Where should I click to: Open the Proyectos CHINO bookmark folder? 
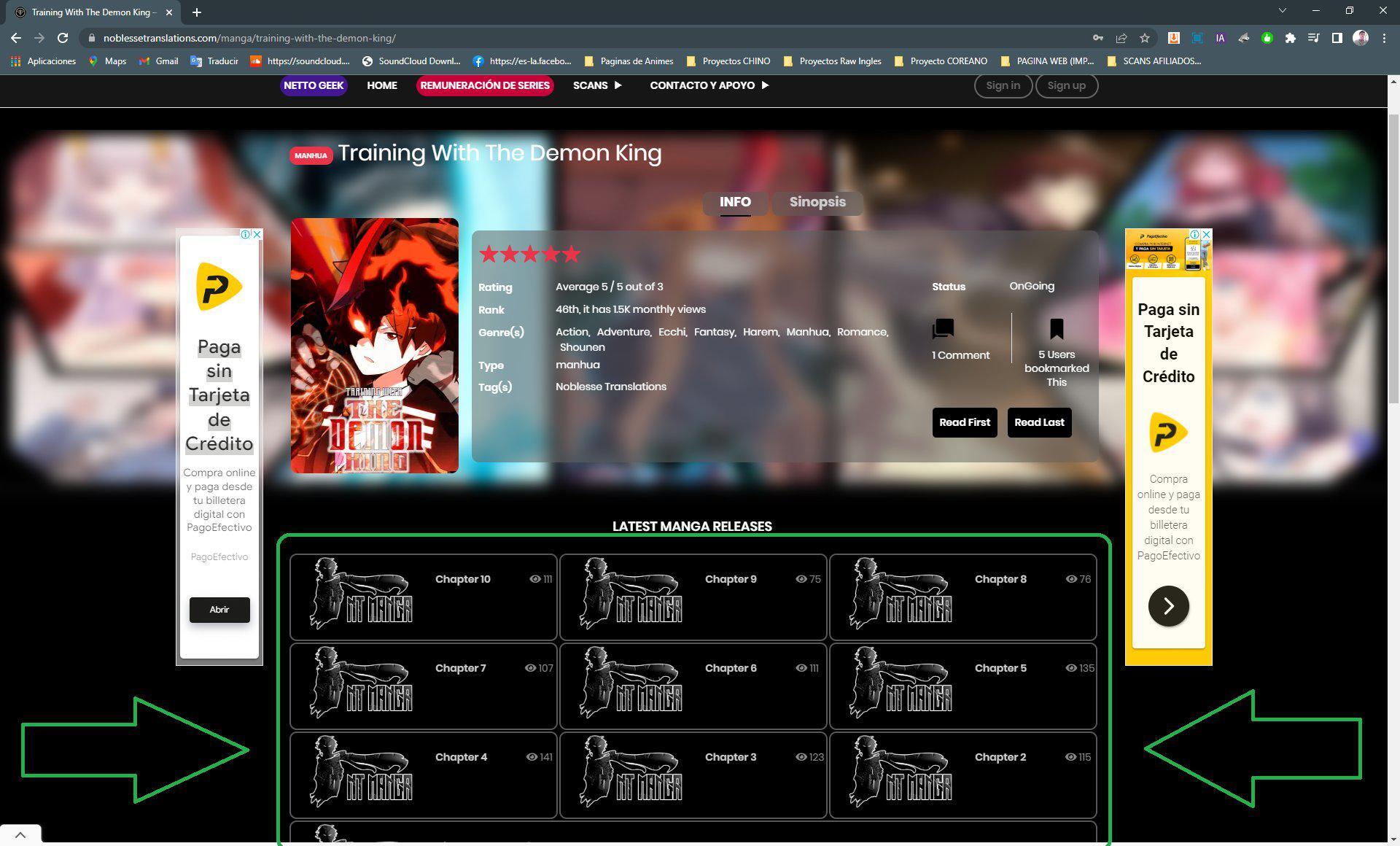[728, 61]
